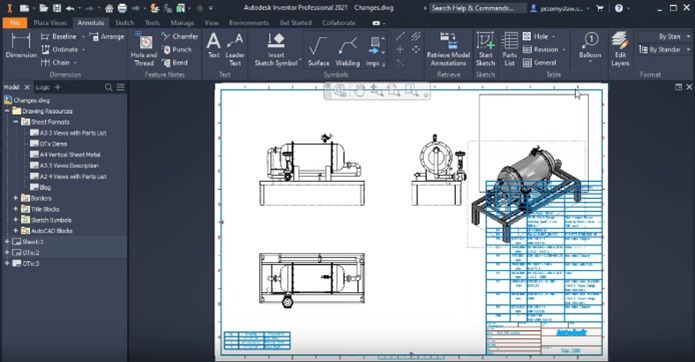Select the Dimension tool
Image resolution: width=695 pixels, height=362 pixels.
click(21, 46)
